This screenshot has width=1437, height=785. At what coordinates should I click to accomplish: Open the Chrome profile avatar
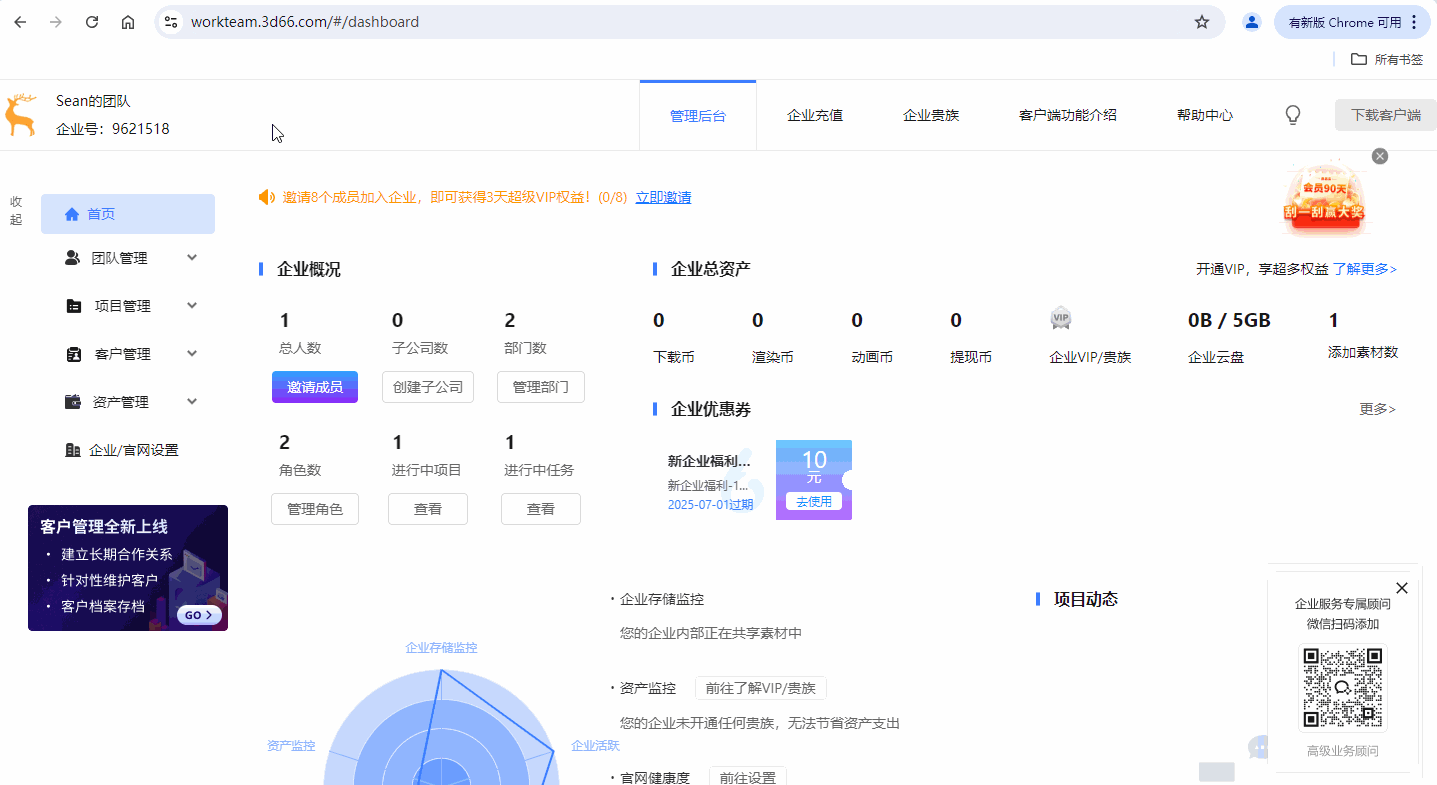click(1252, 22)
